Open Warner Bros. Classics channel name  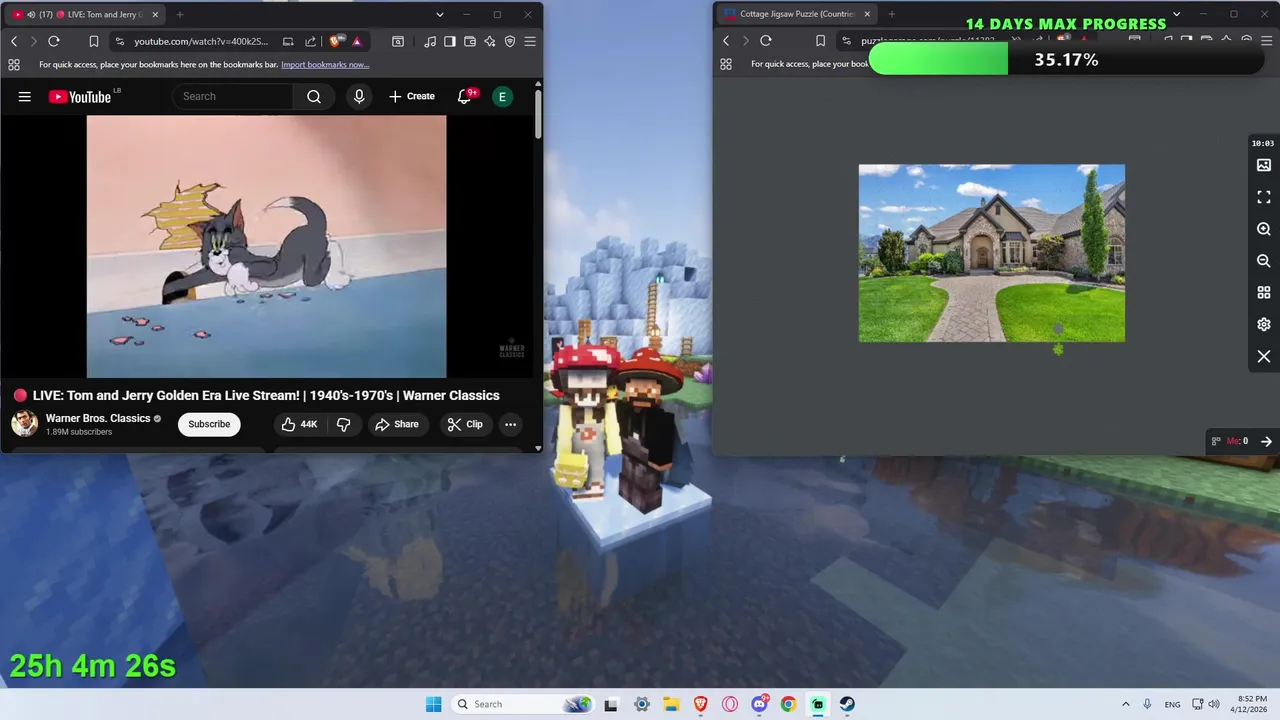pyautogui.click(x=98, y=418)
